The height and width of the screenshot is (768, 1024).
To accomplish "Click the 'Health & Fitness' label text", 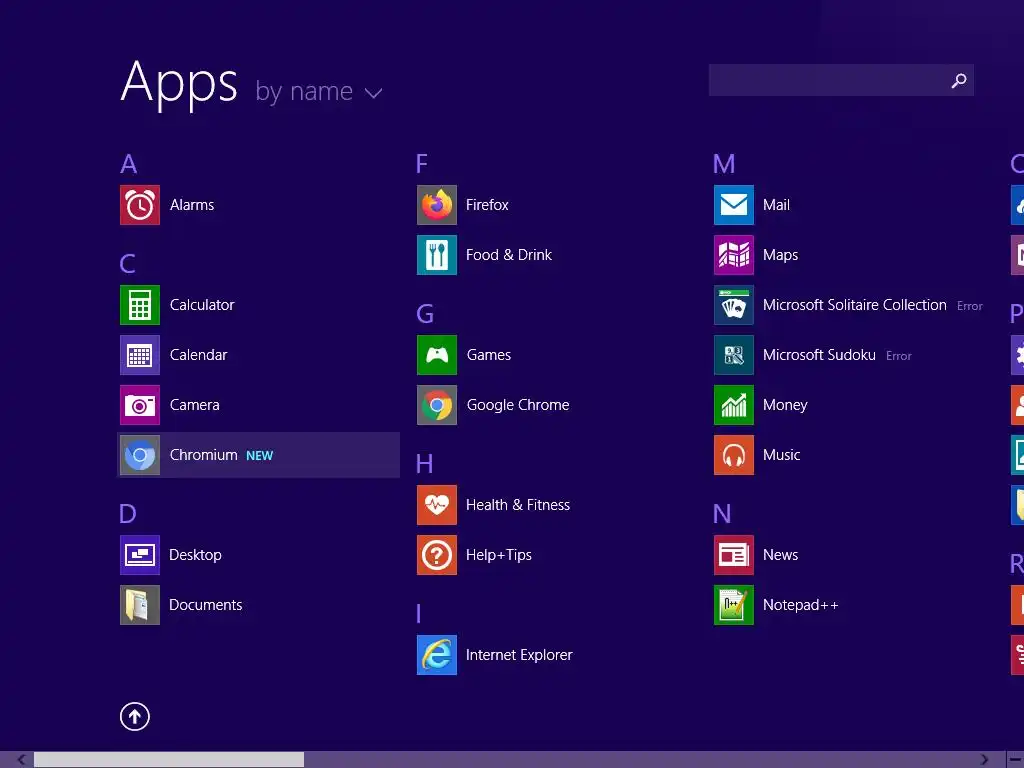I will [518, 505].
